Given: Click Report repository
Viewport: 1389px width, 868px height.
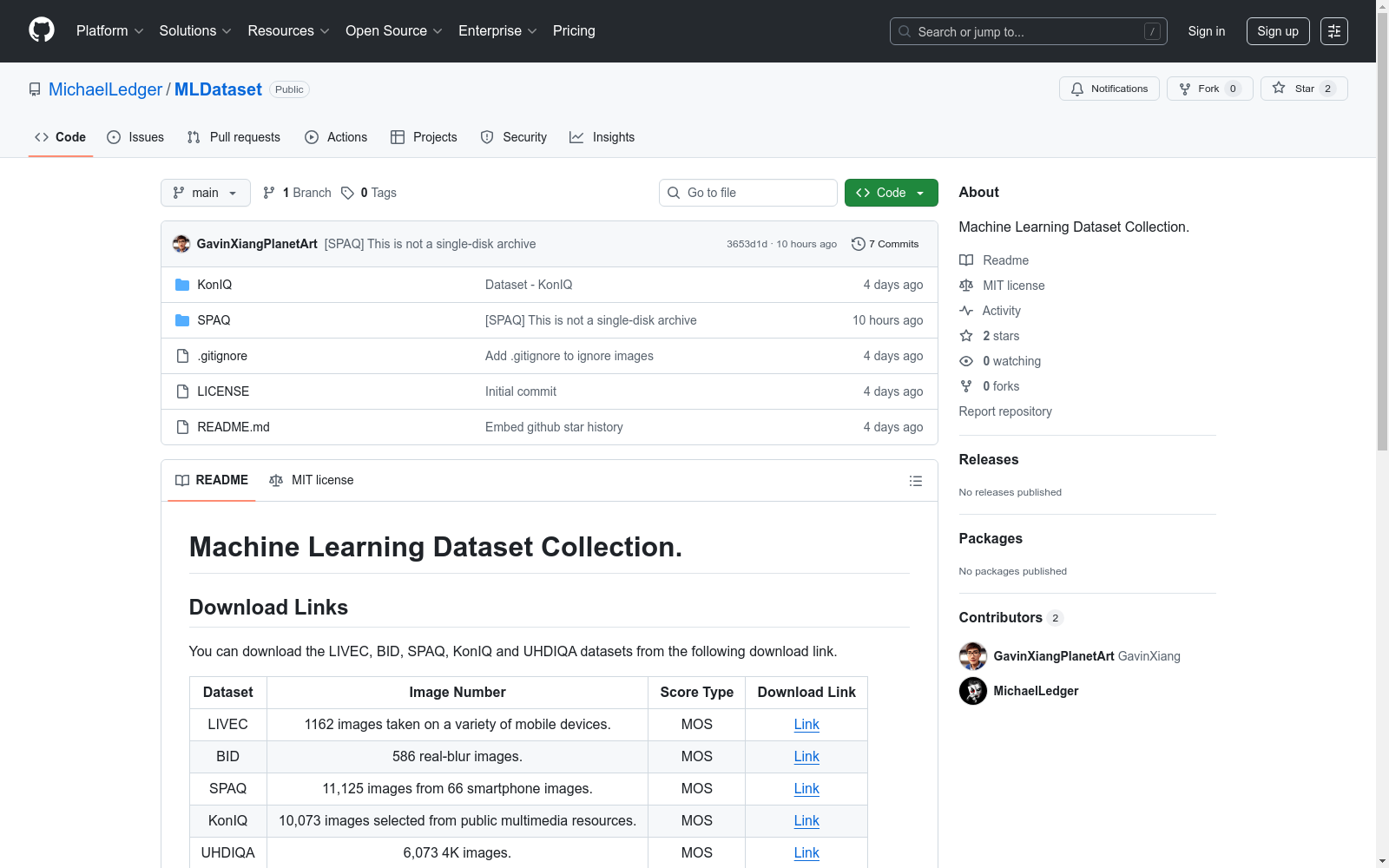Looking at the screenshot, I should pyautogui.click(x=1005, y=411).
